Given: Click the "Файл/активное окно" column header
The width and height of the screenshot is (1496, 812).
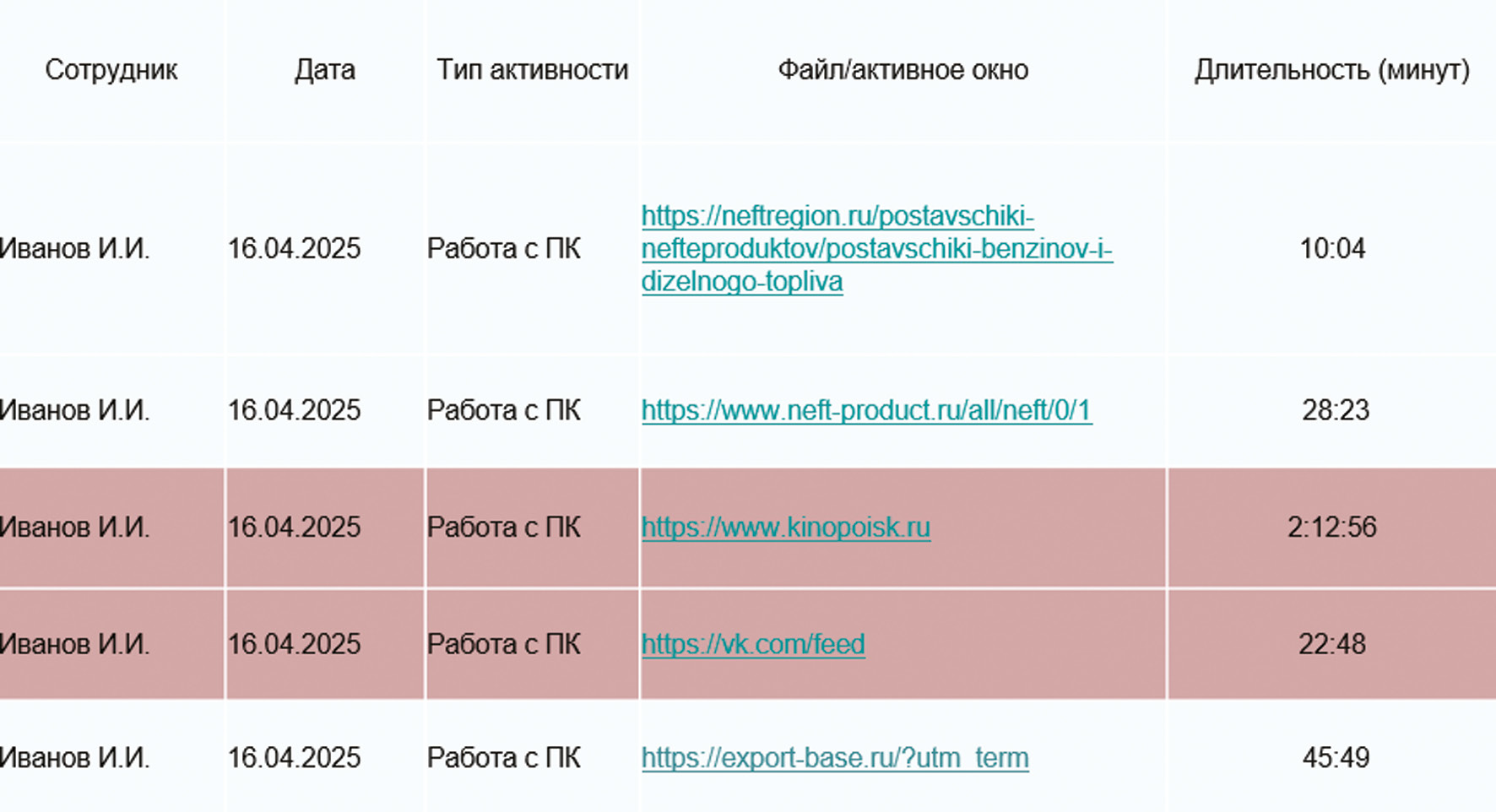Looking at the screenshot, I should click(902, 70).
